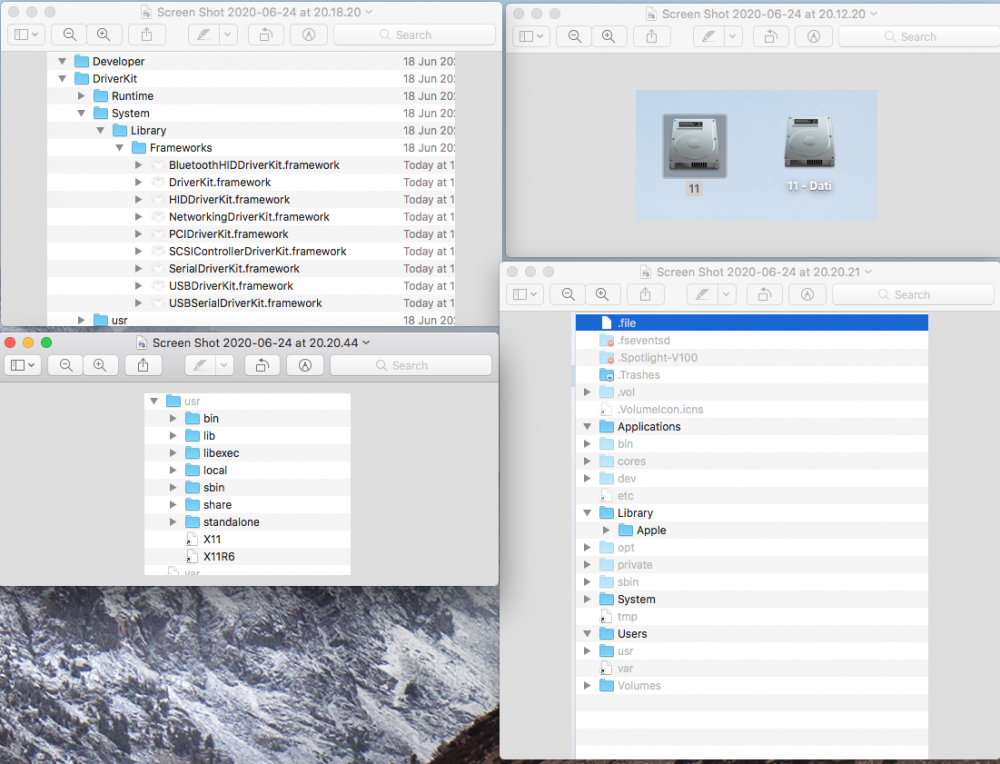
Task: Rotate the image in the 20.18.20 window
Action: (266, 34)
